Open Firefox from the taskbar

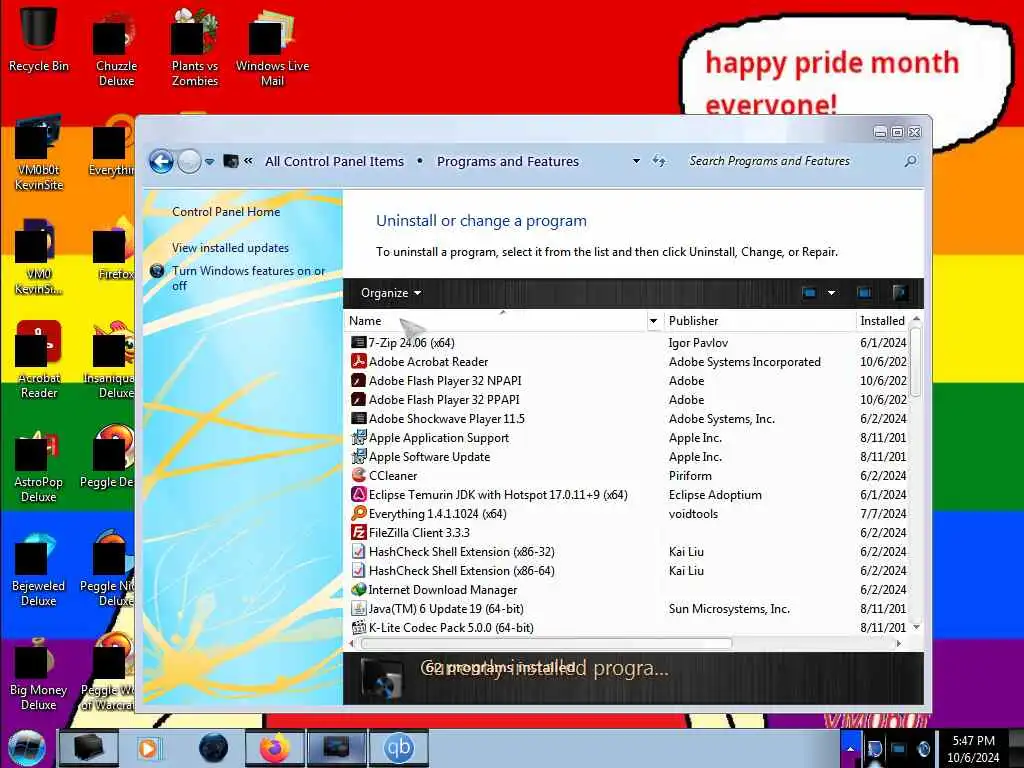tap(275, 748)
